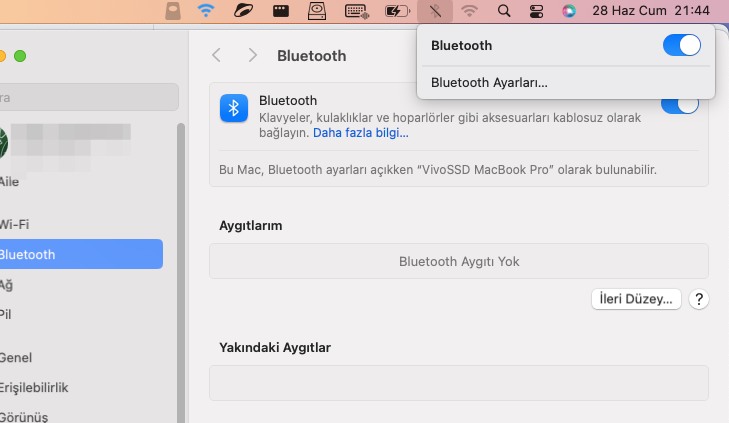729x423 pixels.
Task: Click the black window menu bar icon
Action: click(280, 11)
